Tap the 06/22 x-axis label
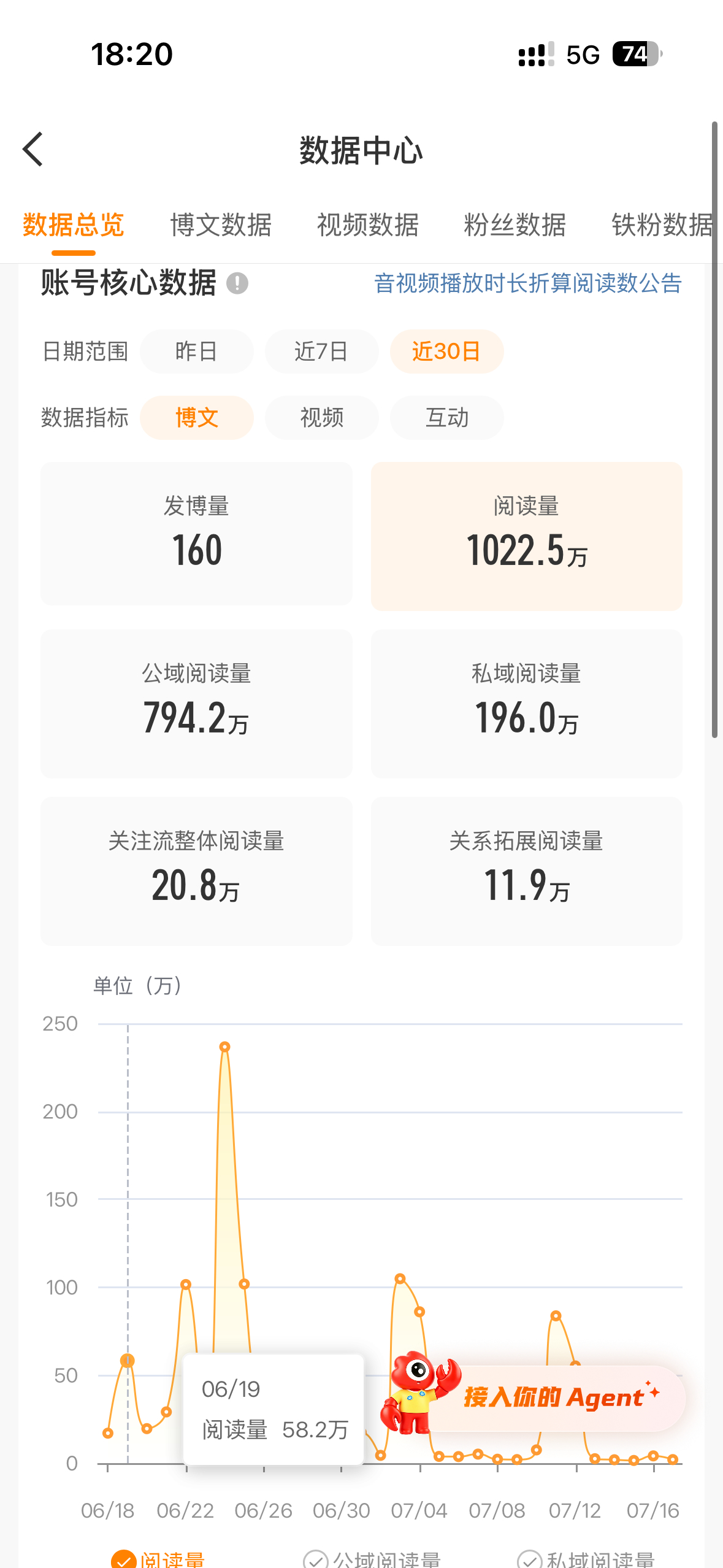 click(x=185, y=1510)
